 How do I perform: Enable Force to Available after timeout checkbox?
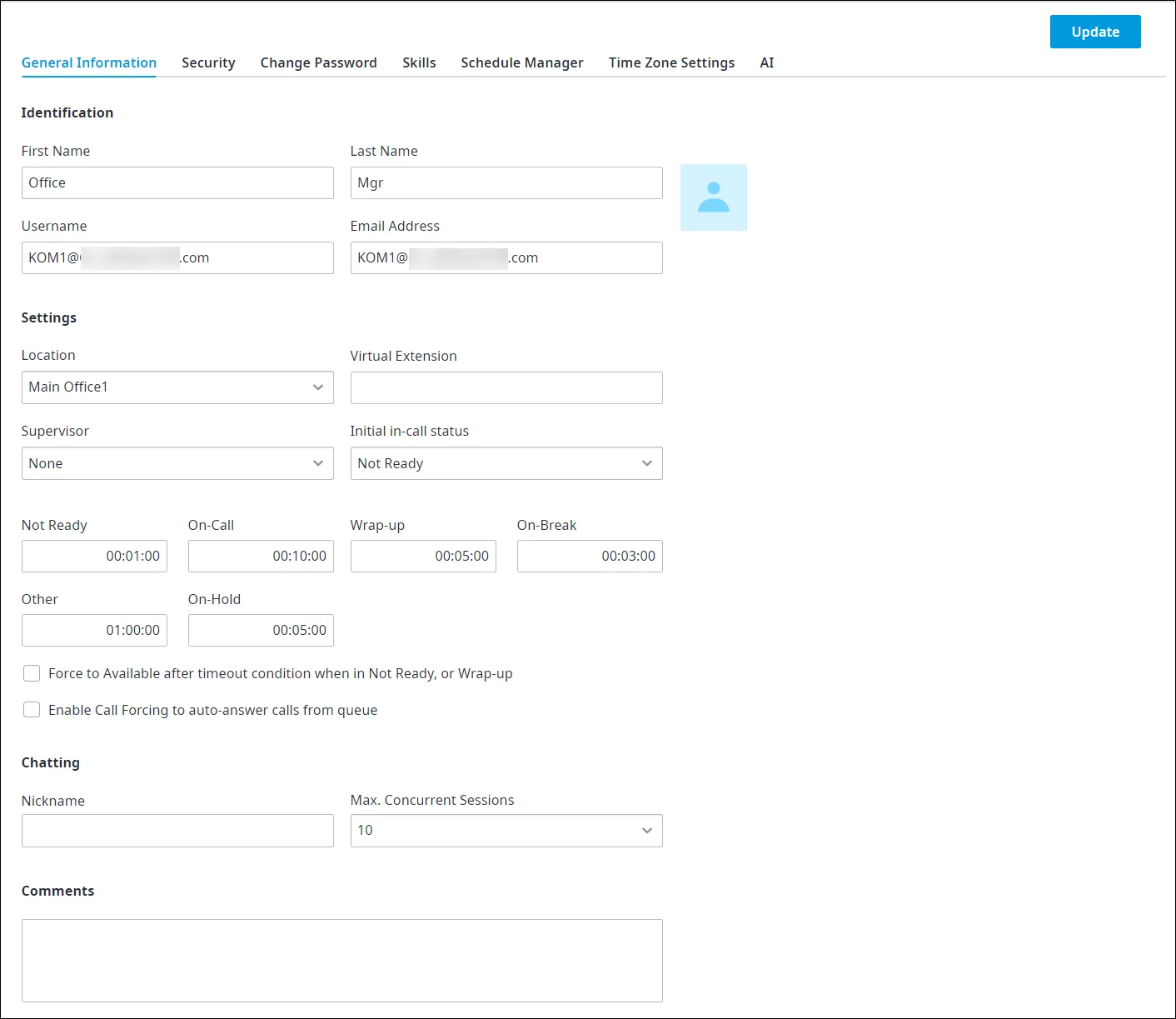32,673
